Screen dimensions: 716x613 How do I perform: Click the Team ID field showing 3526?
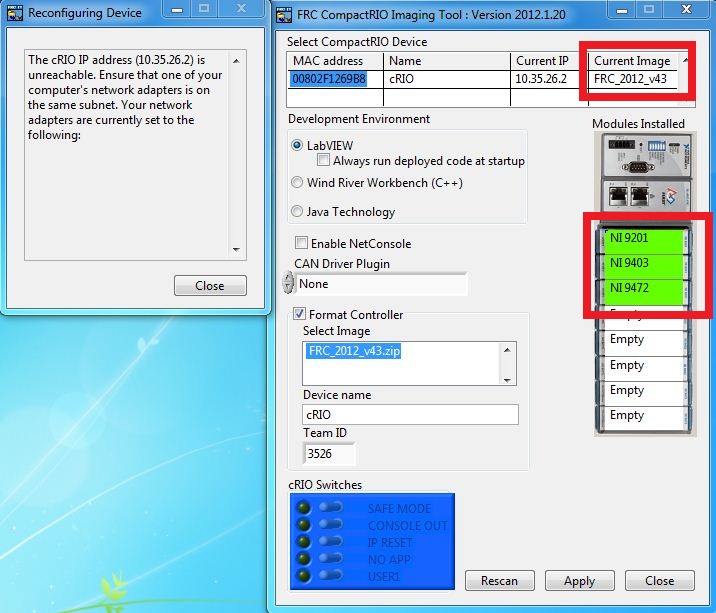click(329, 454)
